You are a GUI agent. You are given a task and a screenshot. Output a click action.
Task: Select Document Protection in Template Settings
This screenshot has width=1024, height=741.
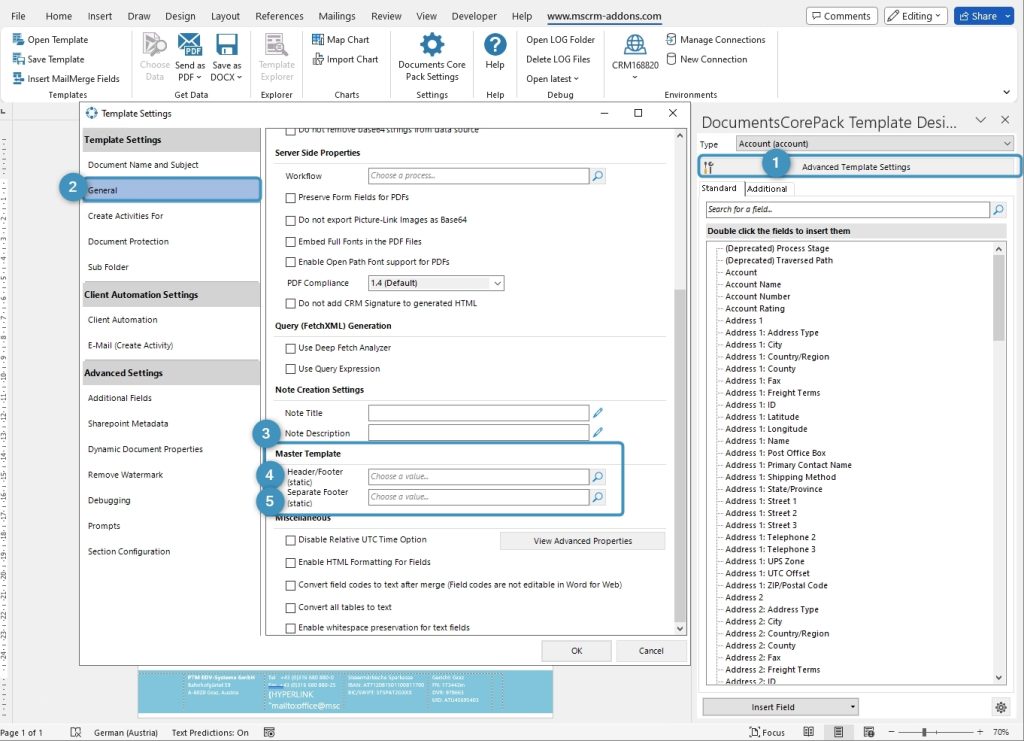[128, 242]
